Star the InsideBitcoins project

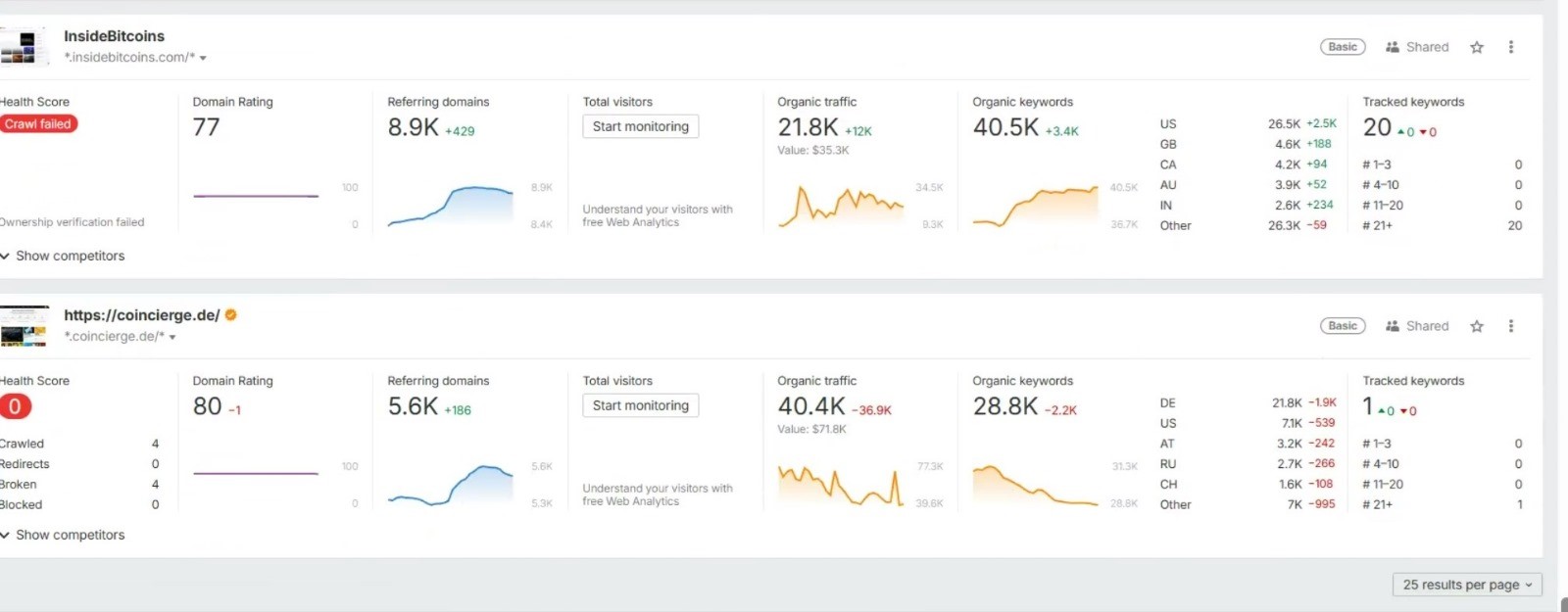[x=1477, y=47]
